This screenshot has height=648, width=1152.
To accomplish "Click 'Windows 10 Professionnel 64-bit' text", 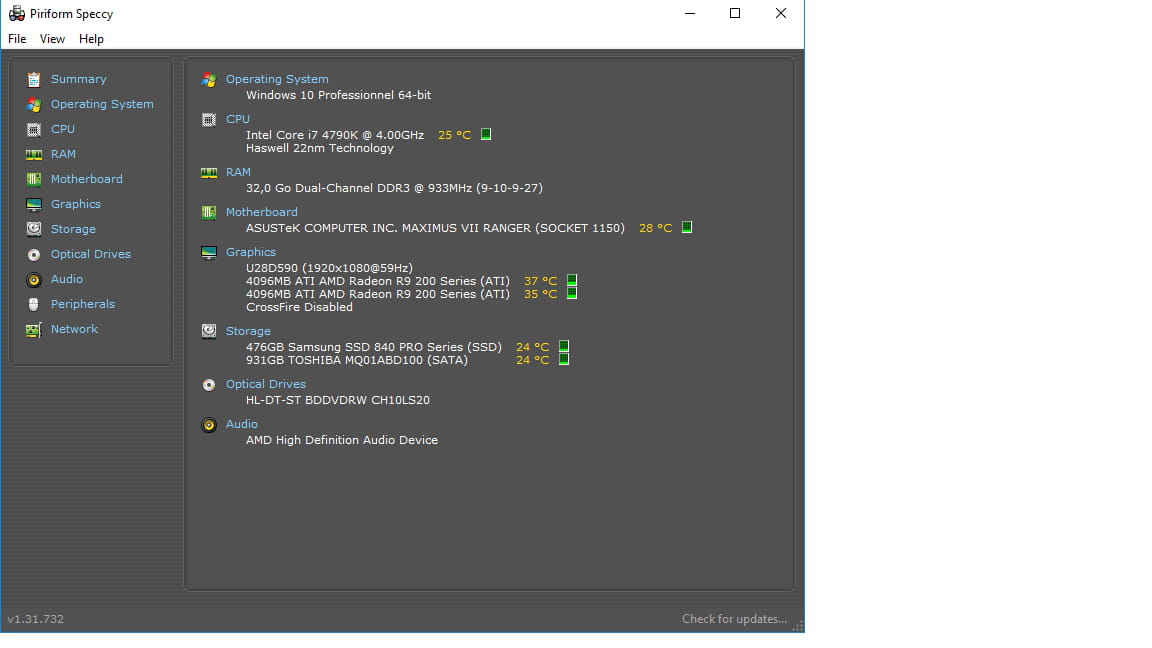I will [x=338, y=96].
